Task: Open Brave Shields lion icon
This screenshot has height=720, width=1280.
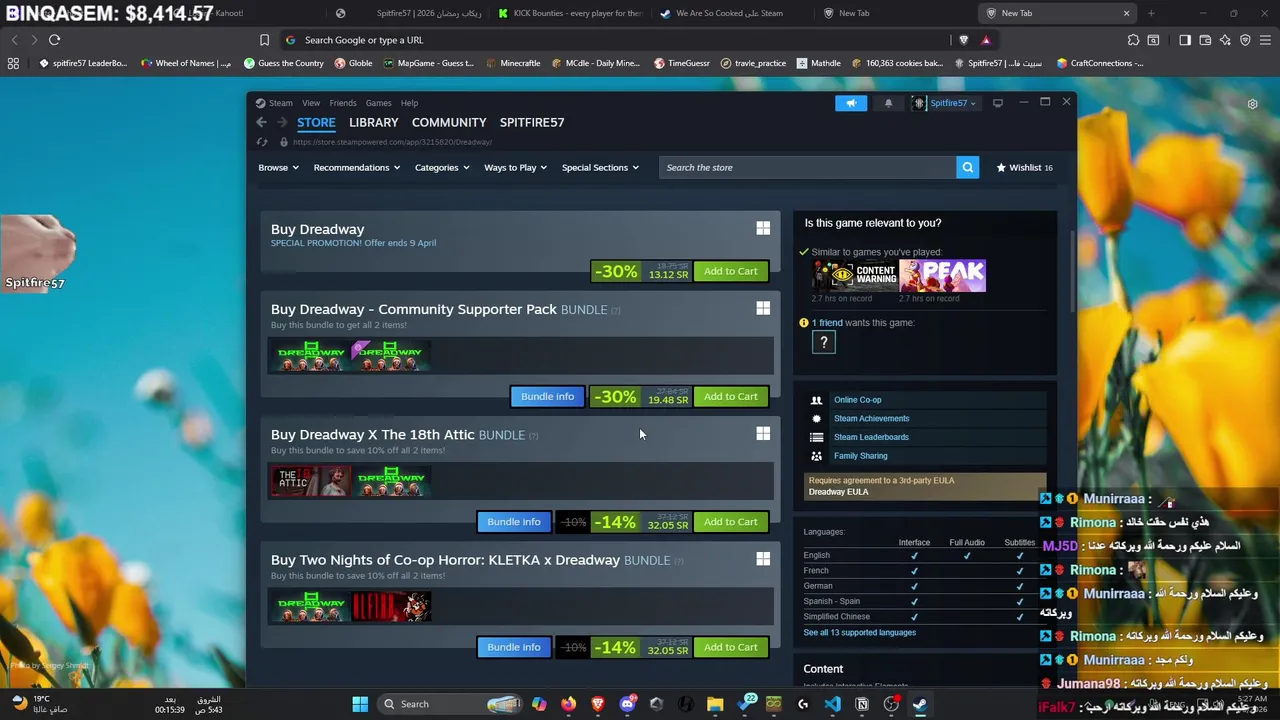Action: click(x=963, y=40)
